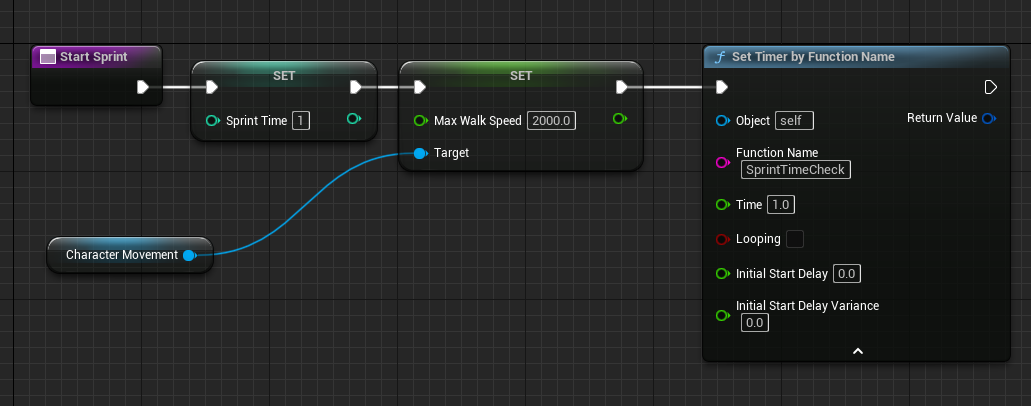
Task: Click the Object input pin
Action: click(x=723, y=120)
